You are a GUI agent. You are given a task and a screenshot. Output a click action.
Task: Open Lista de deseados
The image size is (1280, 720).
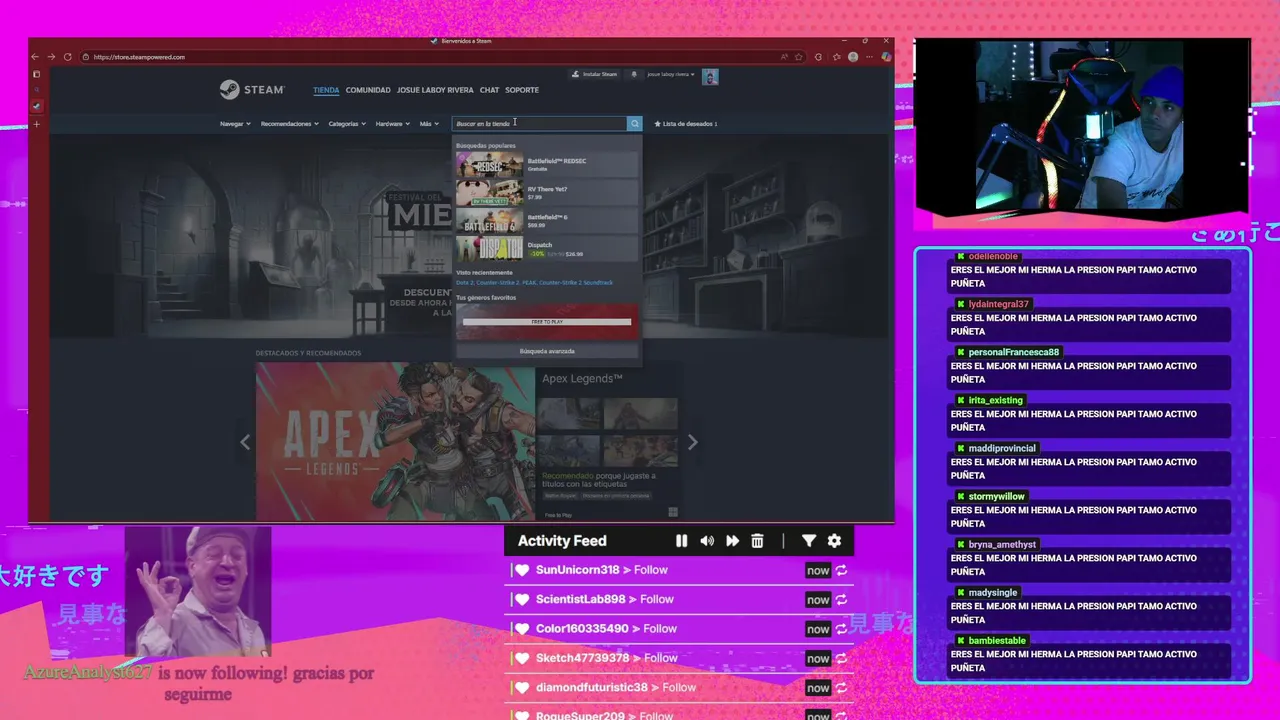click(686, 124)
